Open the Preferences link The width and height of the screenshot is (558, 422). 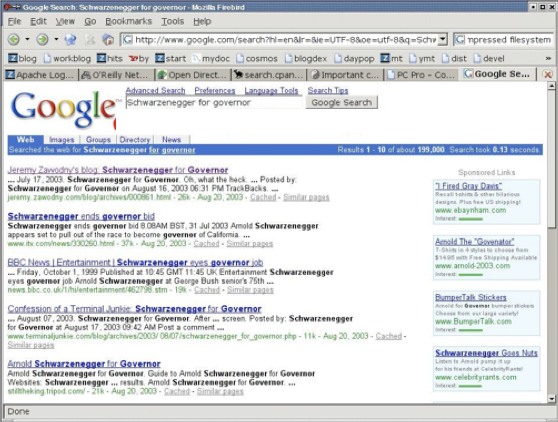click(215, 90)
